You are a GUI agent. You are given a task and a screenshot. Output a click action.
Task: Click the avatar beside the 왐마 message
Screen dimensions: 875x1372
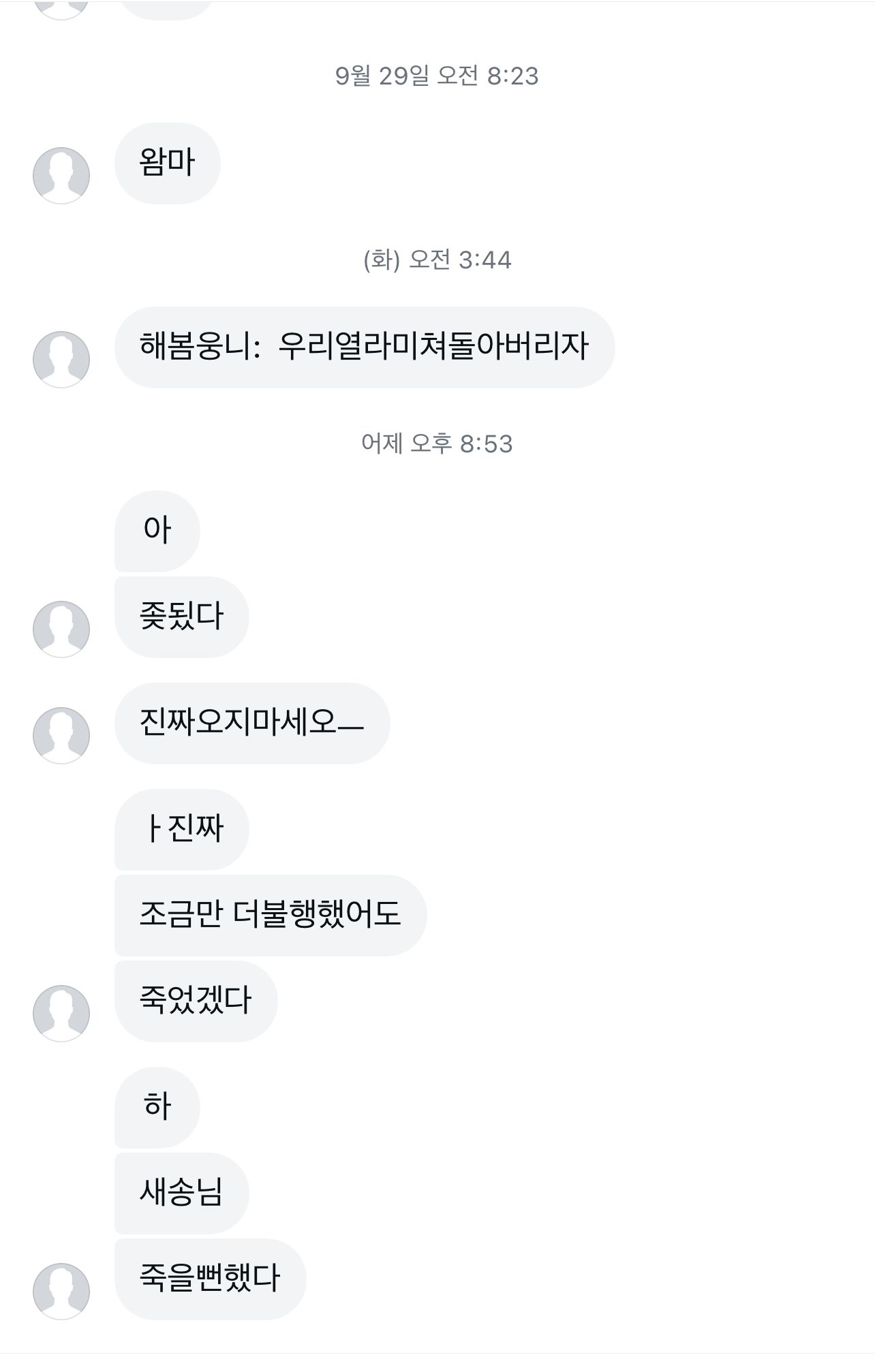[x=61, y=175]
